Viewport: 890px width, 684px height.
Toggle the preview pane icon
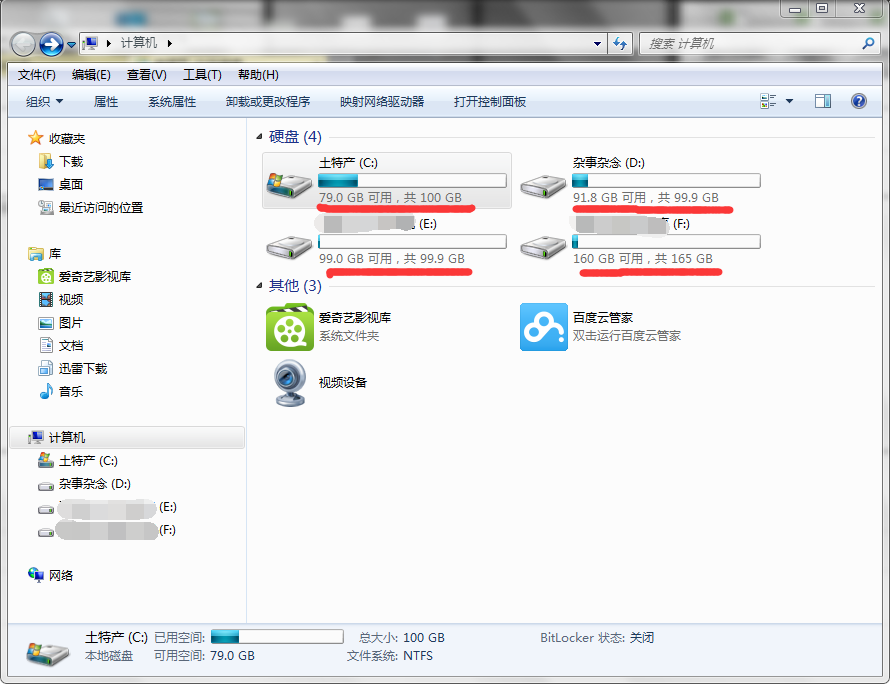823,101
